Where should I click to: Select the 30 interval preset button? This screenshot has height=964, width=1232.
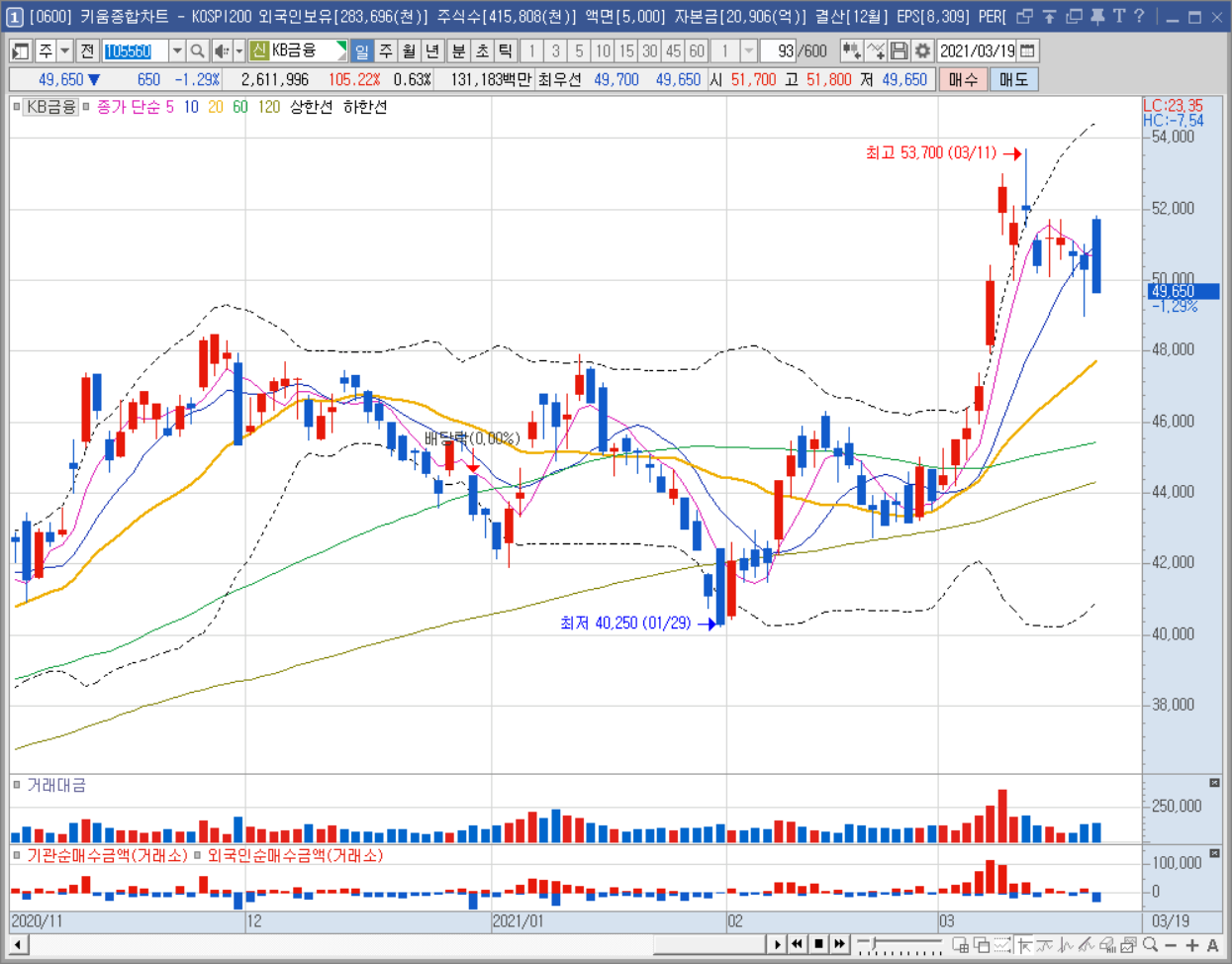(x=649, y=50)
